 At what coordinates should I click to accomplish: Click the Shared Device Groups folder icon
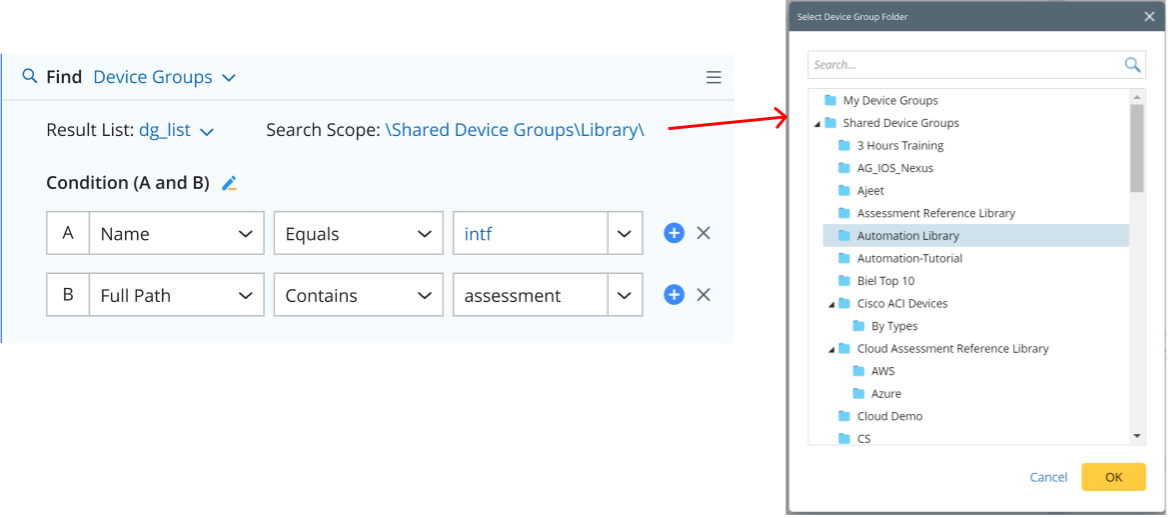(831, 123)
